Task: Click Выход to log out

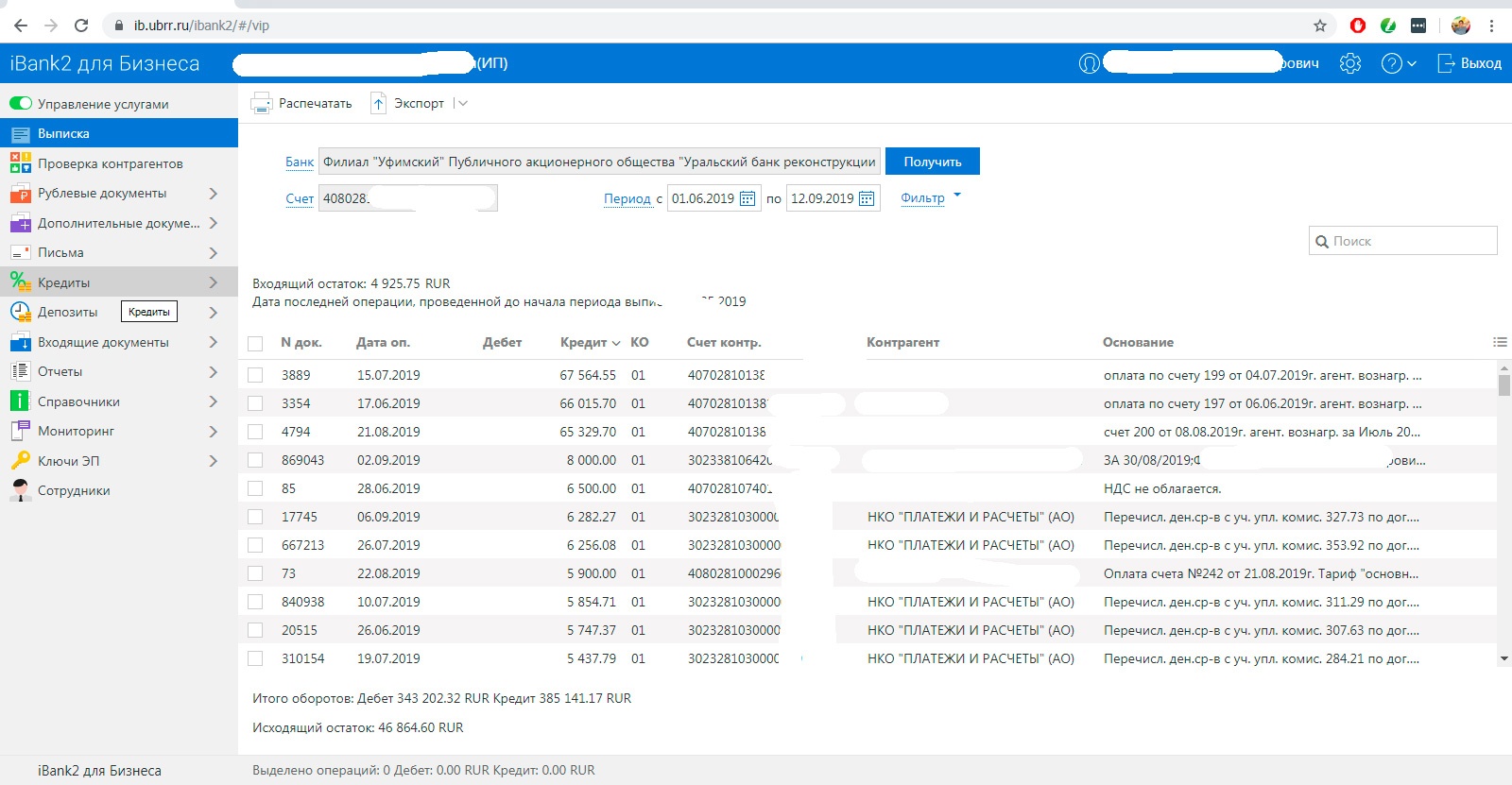Action: (x=1469, y=63)
